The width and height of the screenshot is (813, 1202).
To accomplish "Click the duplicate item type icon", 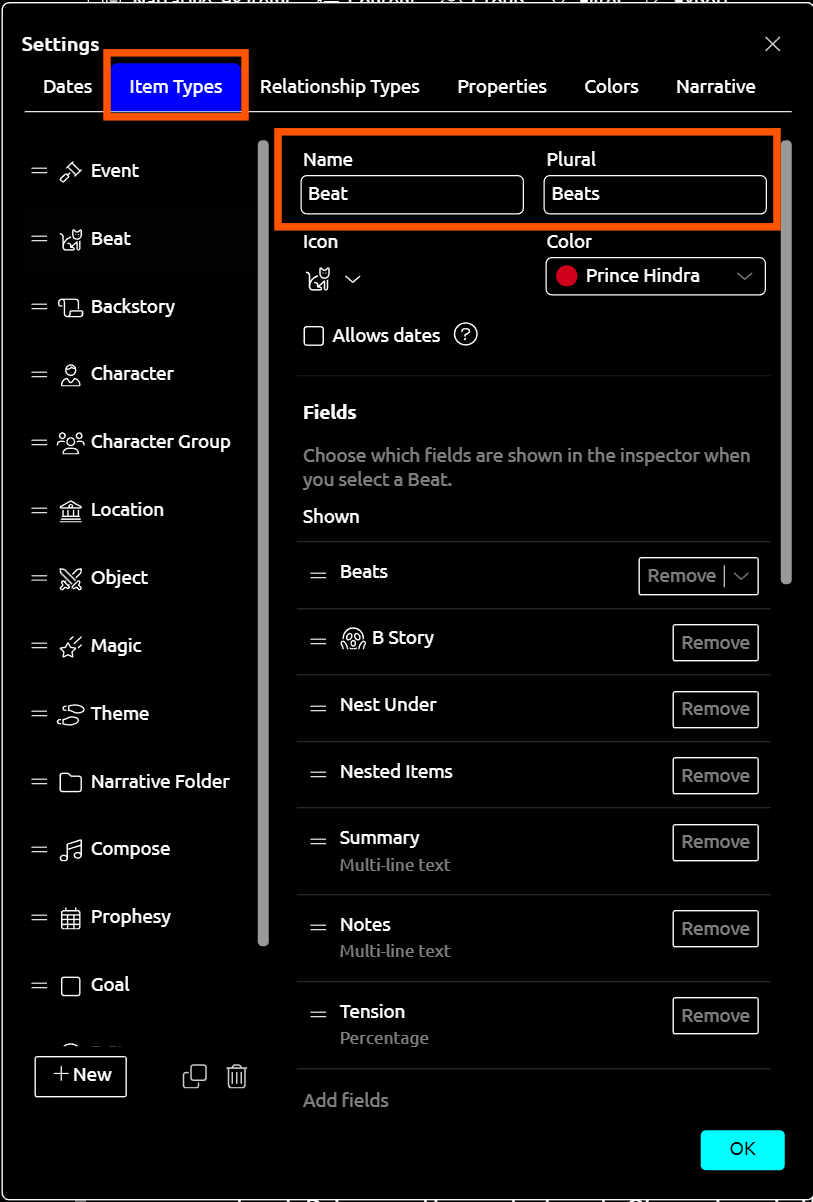I will coord(195,1076).
